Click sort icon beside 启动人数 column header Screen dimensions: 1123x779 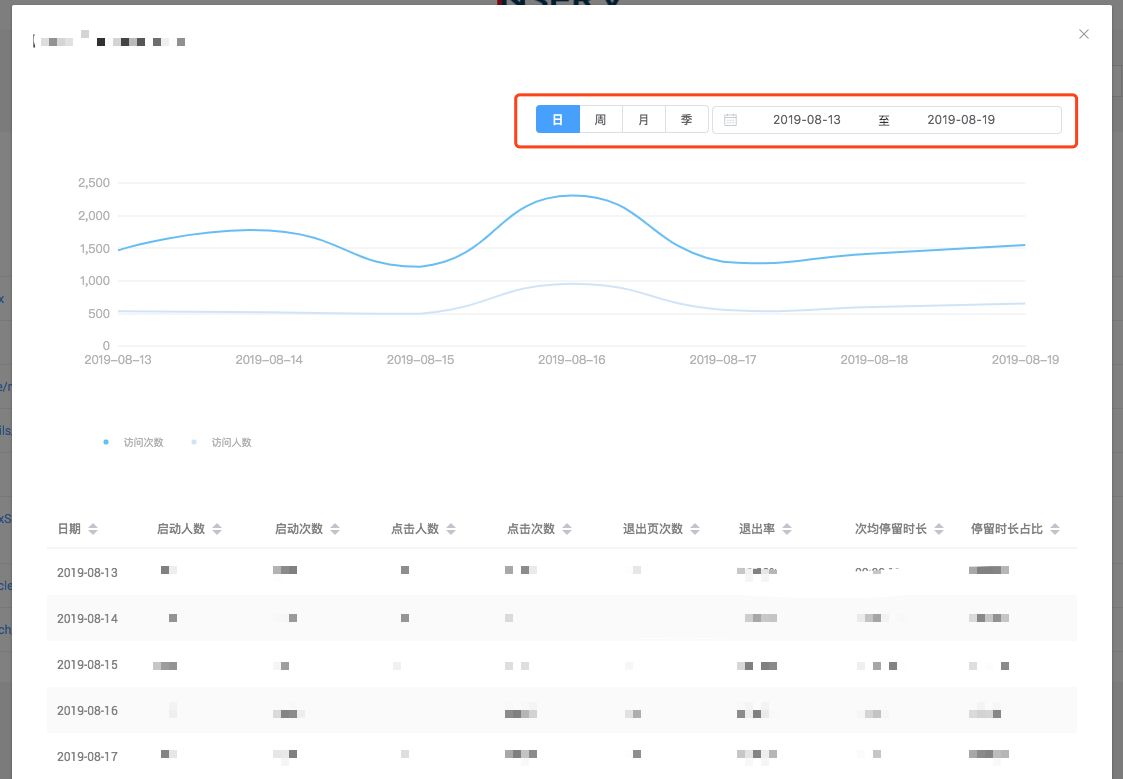[x=217, y=529]
